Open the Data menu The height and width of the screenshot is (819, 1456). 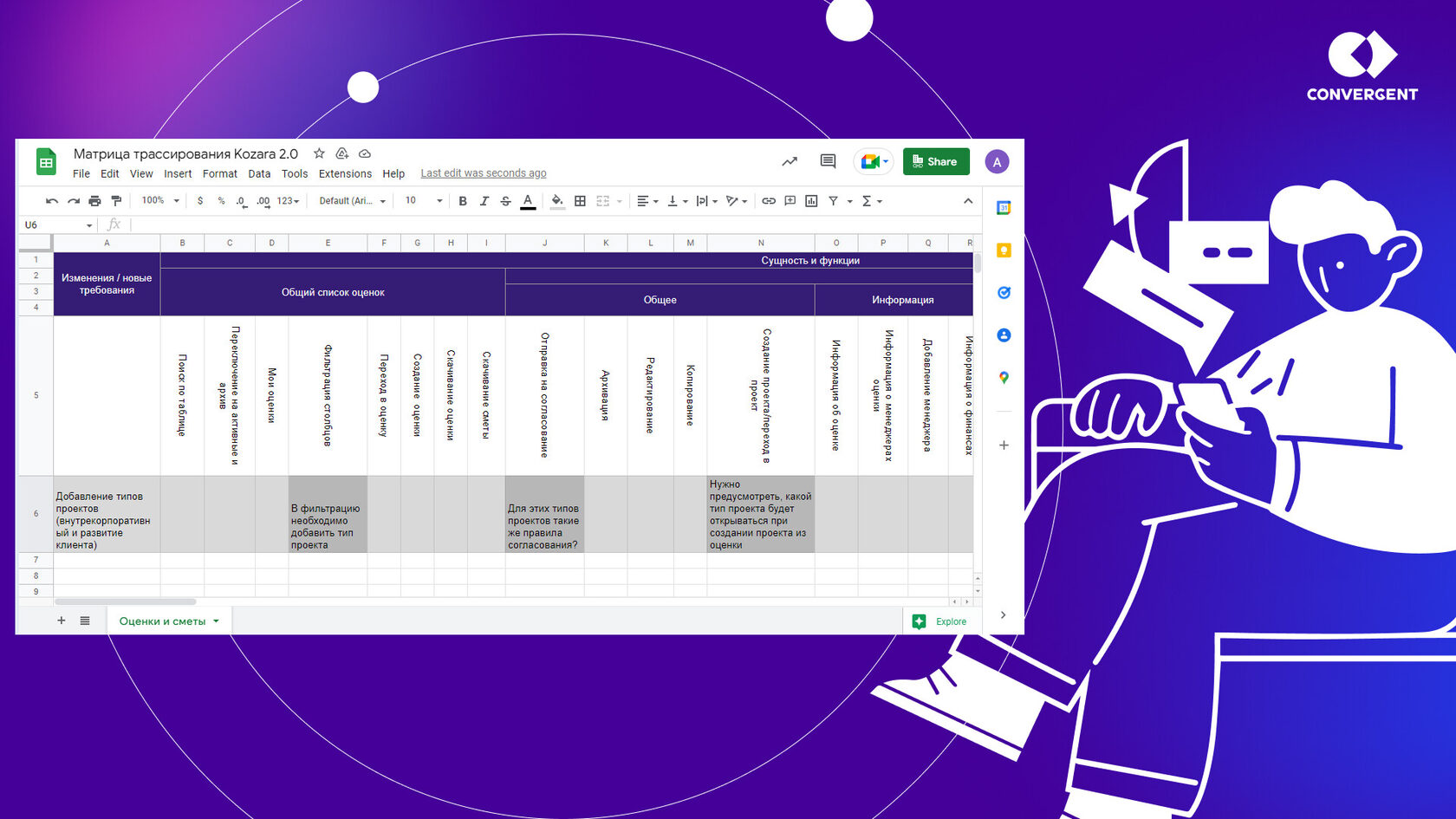point(259,173)
